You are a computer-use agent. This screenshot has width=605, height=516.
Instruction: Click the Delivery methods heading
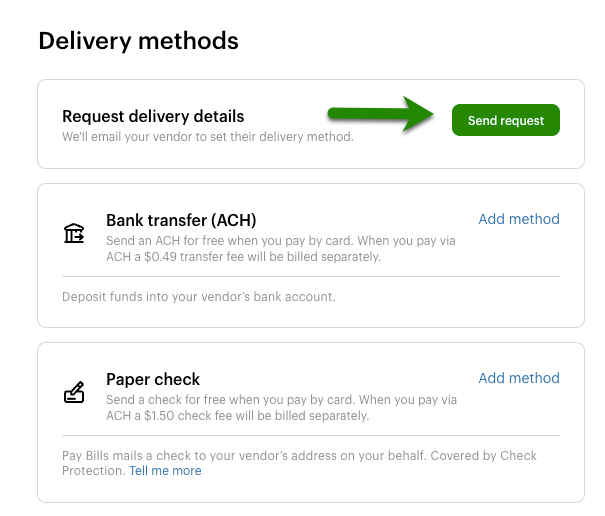(x=138, y=41)
